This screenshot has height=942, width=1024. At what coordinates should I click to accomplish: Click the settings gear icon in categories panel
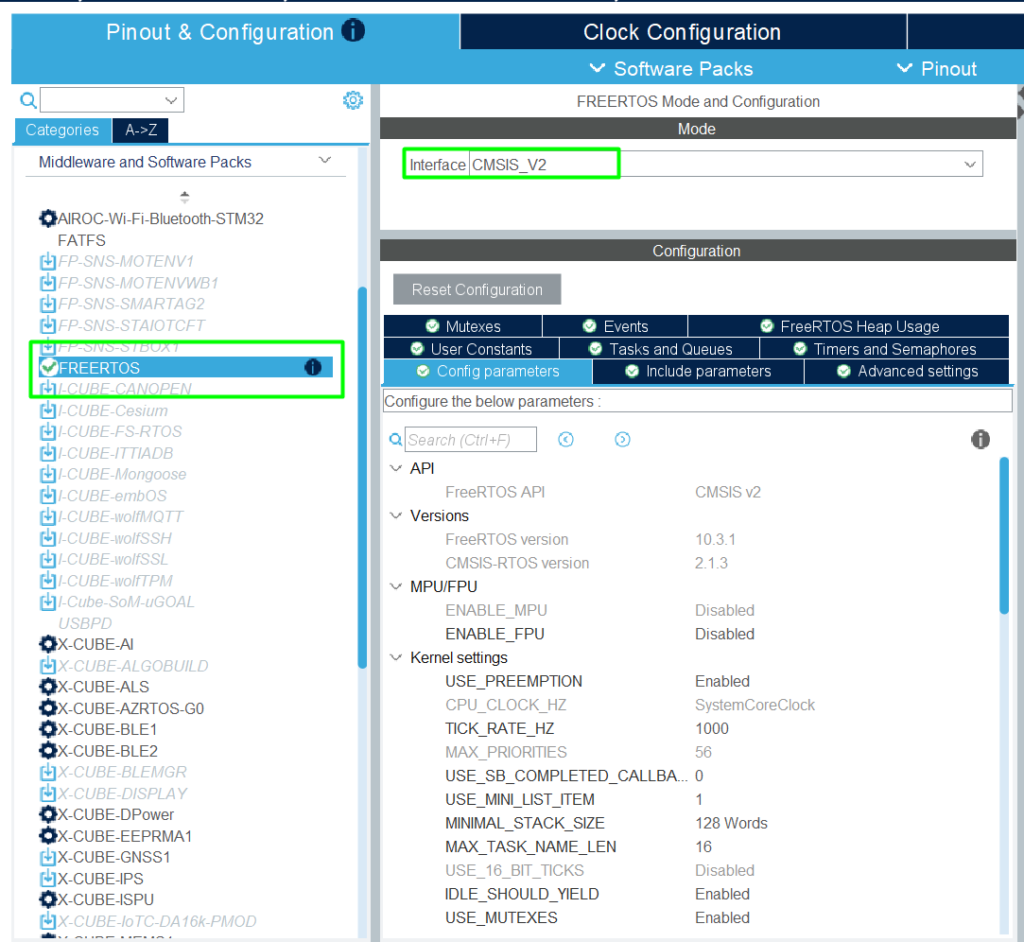pos(352,100)
